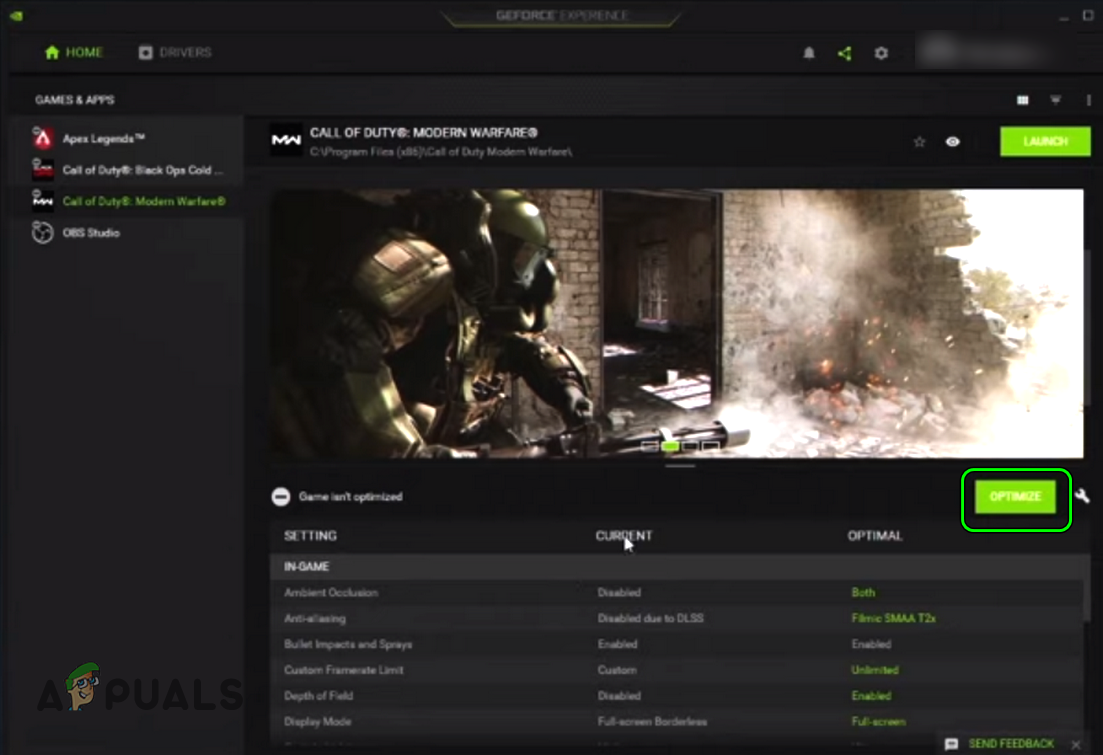This screenshot has height=755, width=1103.
Task: Click the OPTIMAL column header
Action: (874, 535)
